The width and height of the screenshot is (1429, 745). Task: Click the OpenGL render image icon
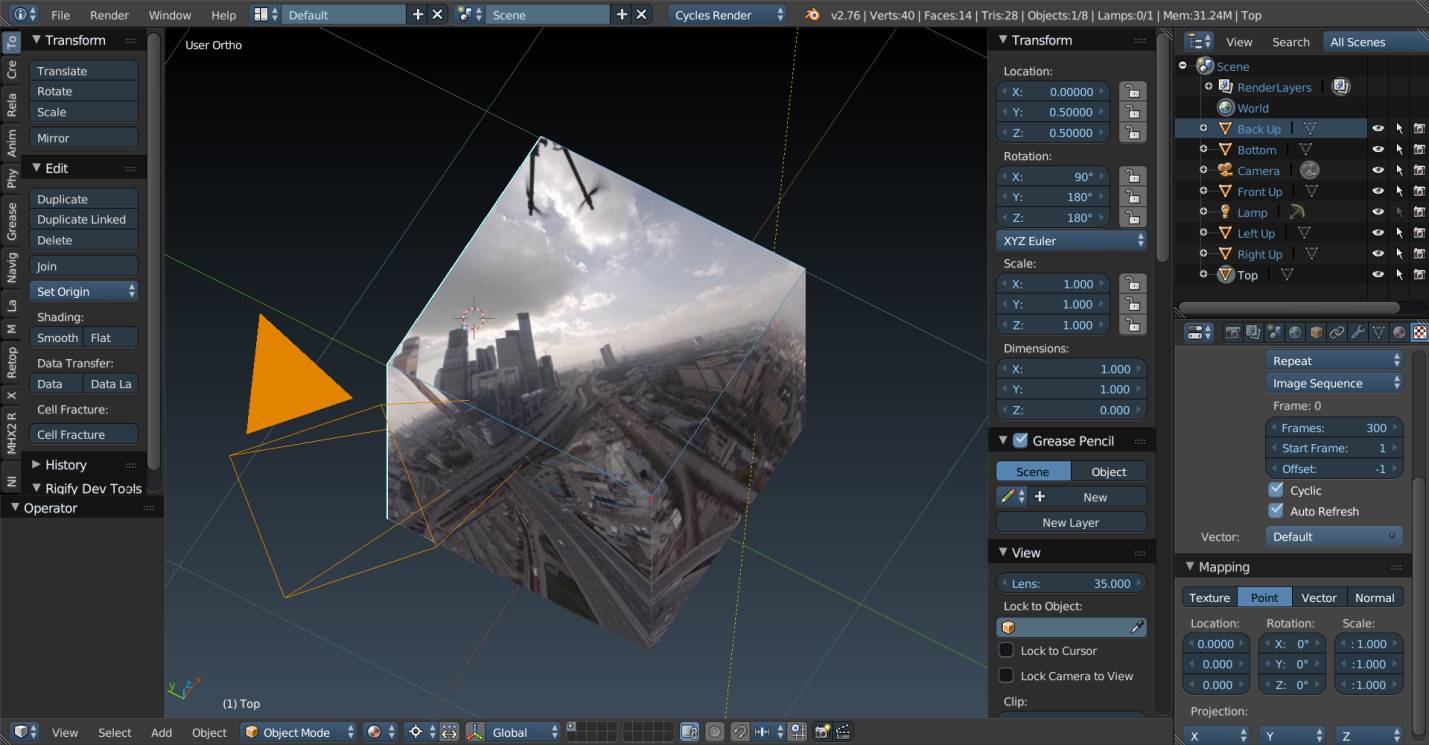[x=822, y=732]
